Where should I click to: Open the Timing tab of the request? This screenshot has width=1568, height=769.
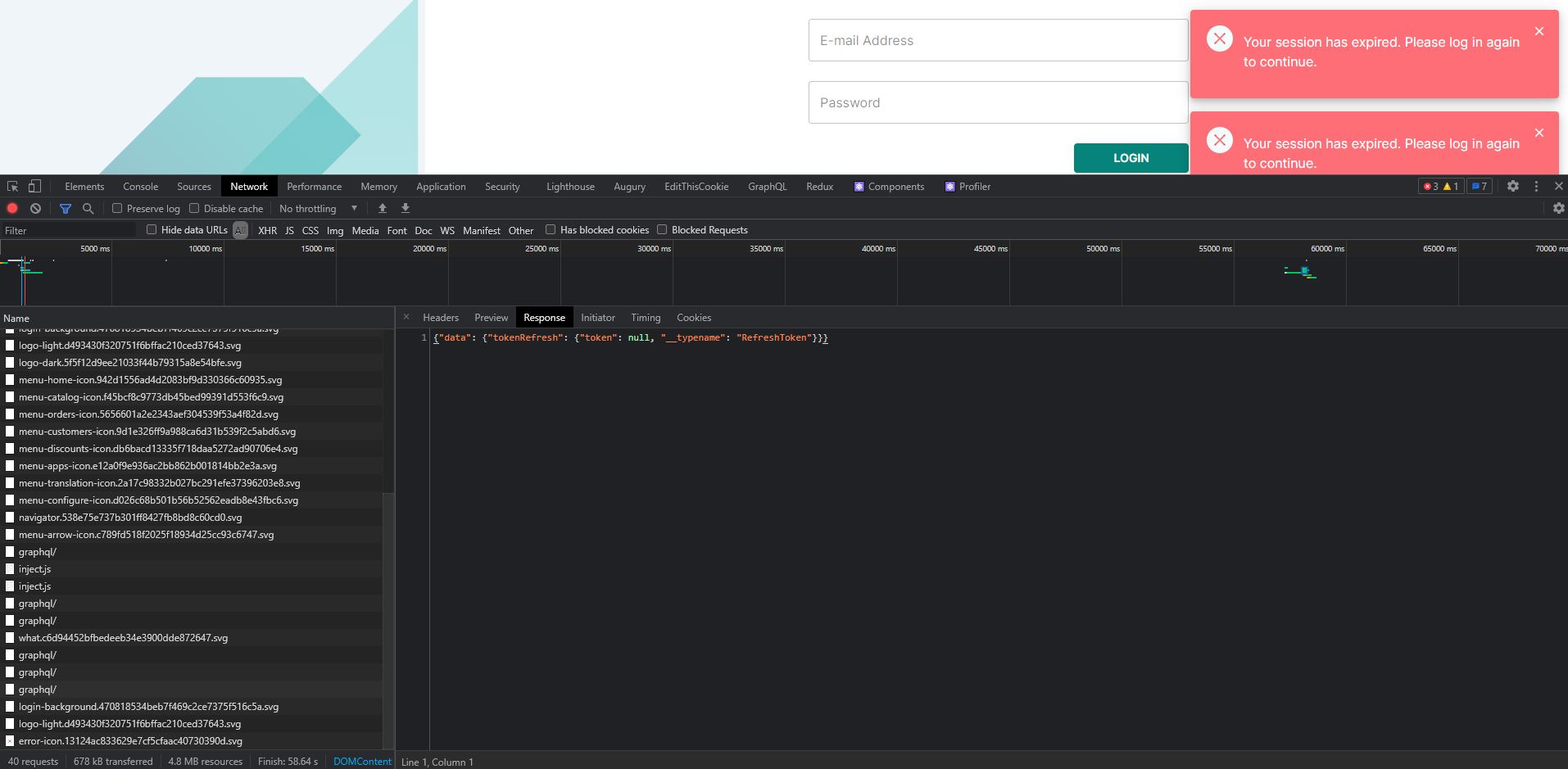pos(646,318)
